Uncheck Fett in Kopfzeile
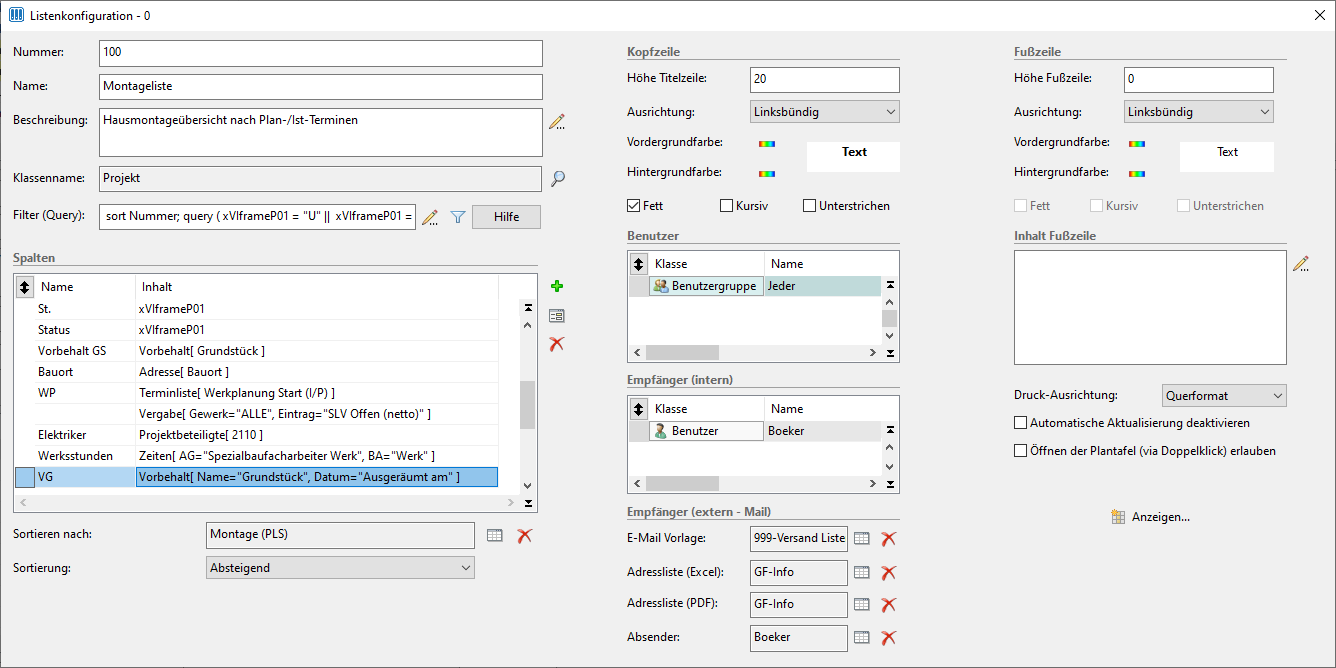Image resolution: width=1336 pixels, height=668 pixels. point(633,206)
